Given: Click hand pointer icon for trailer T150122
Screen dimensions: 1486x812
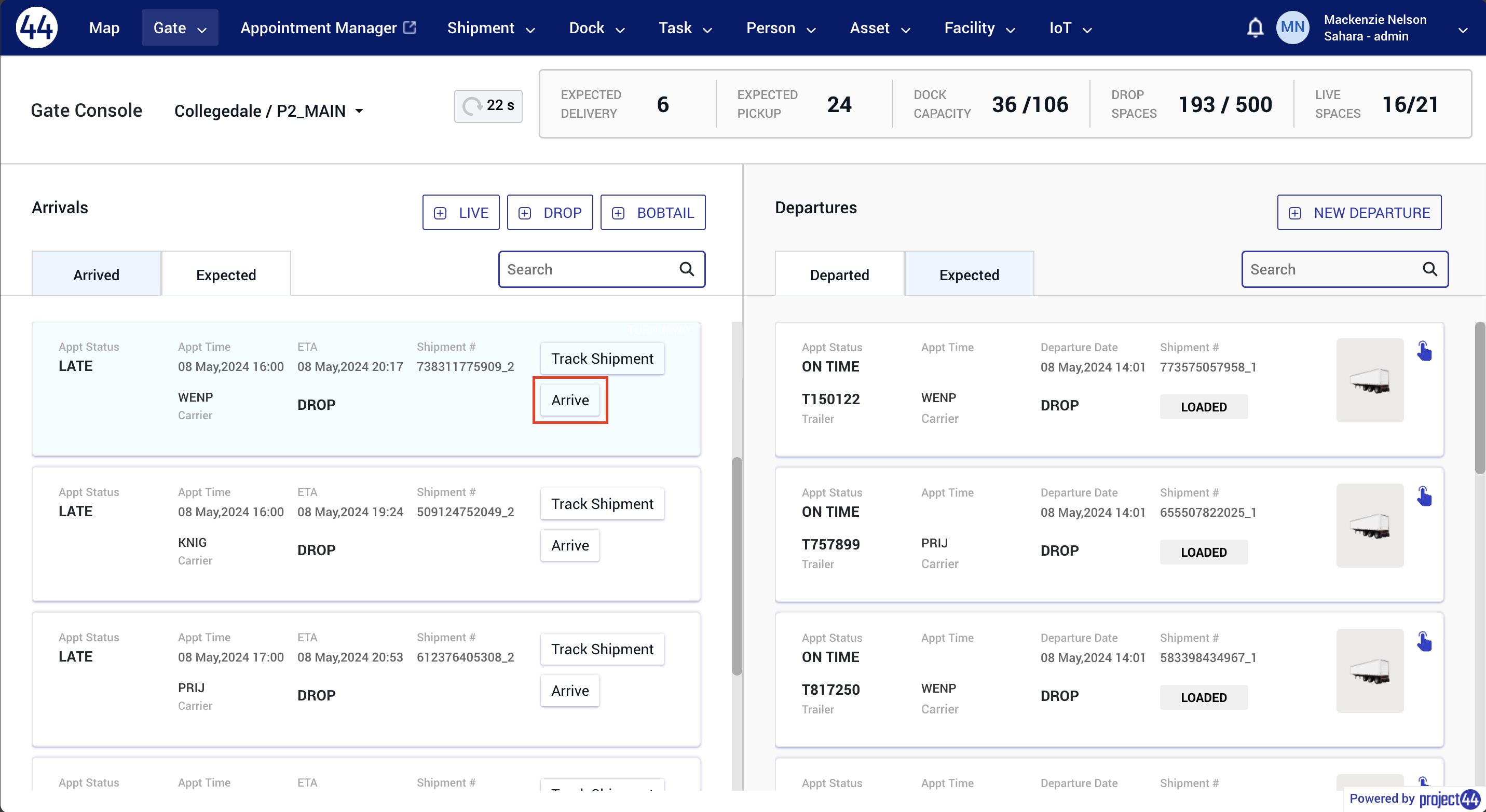Looking at the screenshot, I should [1424, 351].
